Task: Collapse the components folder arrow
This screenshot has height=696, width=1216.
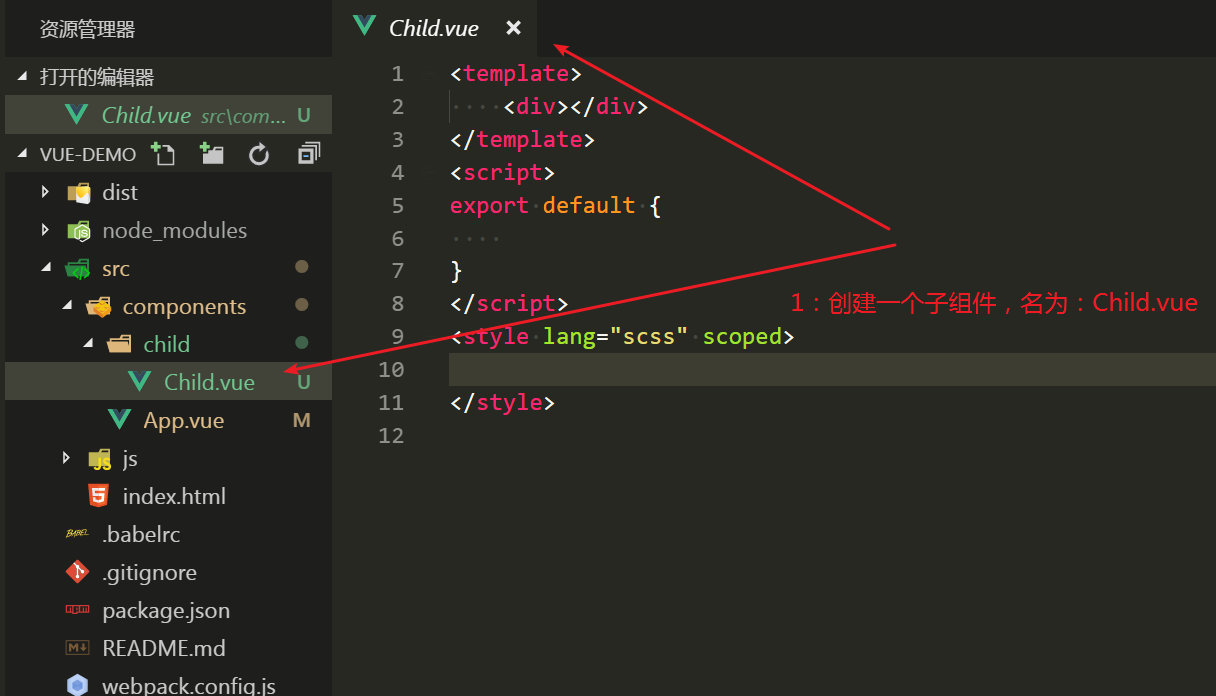Action: tap(66, 306)
